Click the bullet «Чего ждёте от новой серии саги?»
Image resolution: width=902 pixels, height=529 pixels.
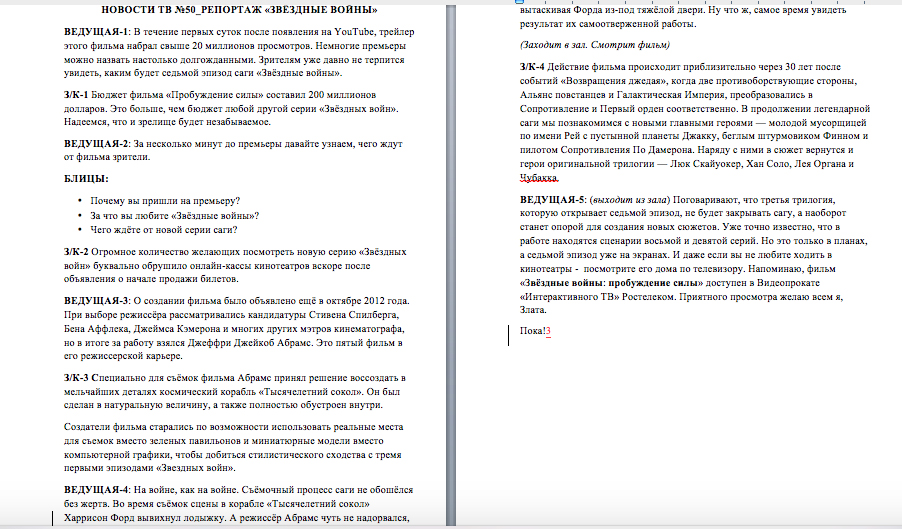(x=164, y=230)
